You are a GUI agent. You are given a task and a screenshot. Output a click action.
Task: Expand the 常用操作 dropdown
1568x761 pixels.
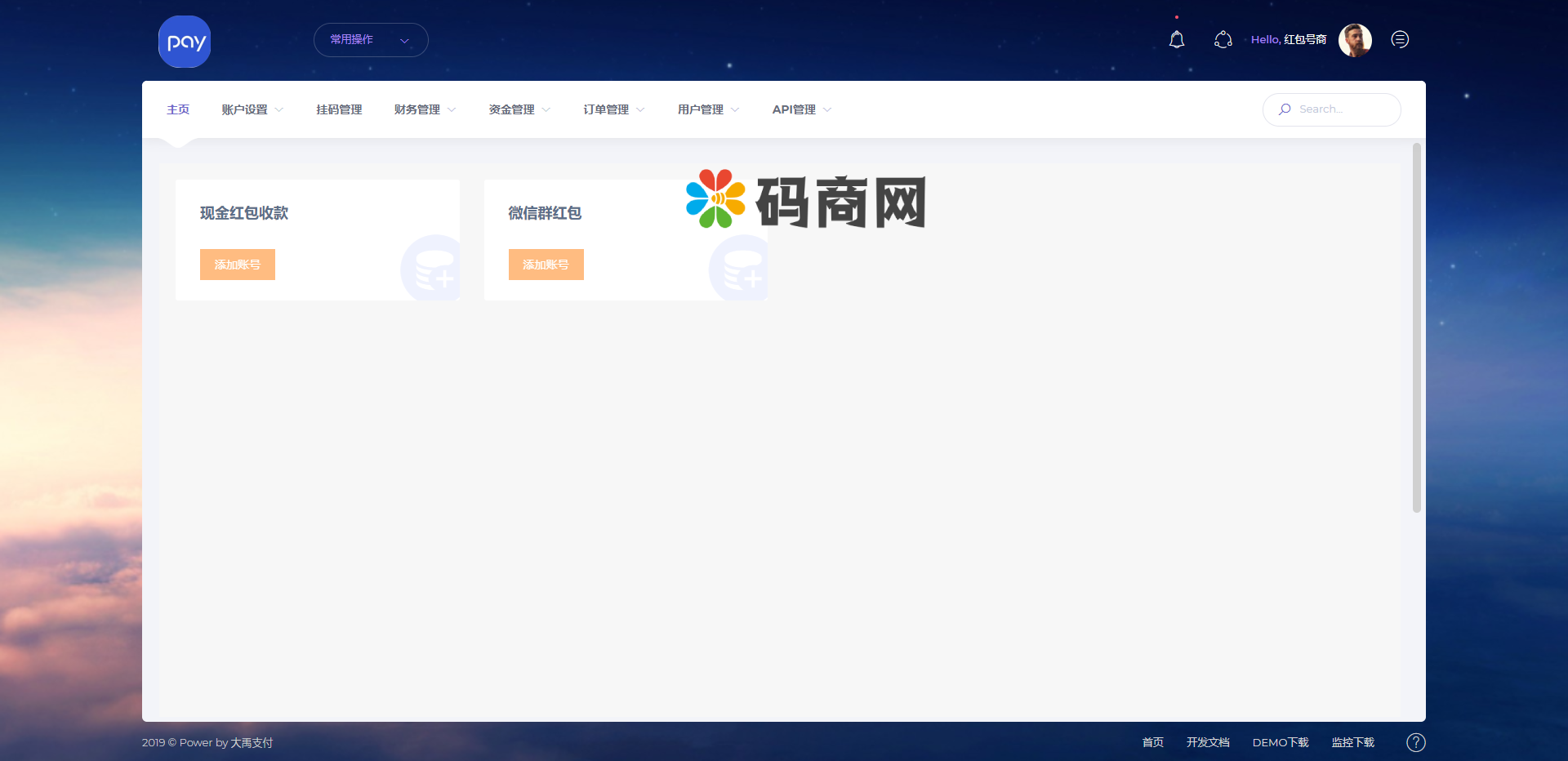[x=371, y=40]
